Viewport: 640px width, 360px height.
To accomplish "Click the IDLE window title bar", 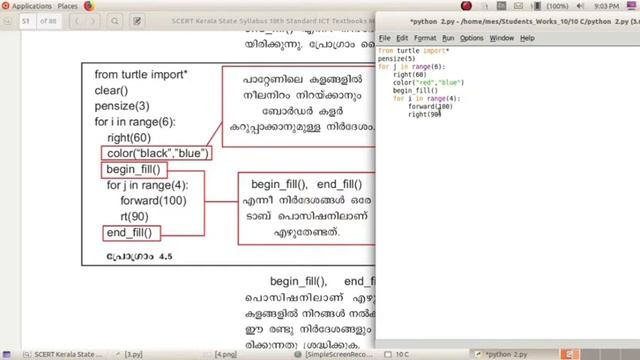I will click(x=508, y=21).
